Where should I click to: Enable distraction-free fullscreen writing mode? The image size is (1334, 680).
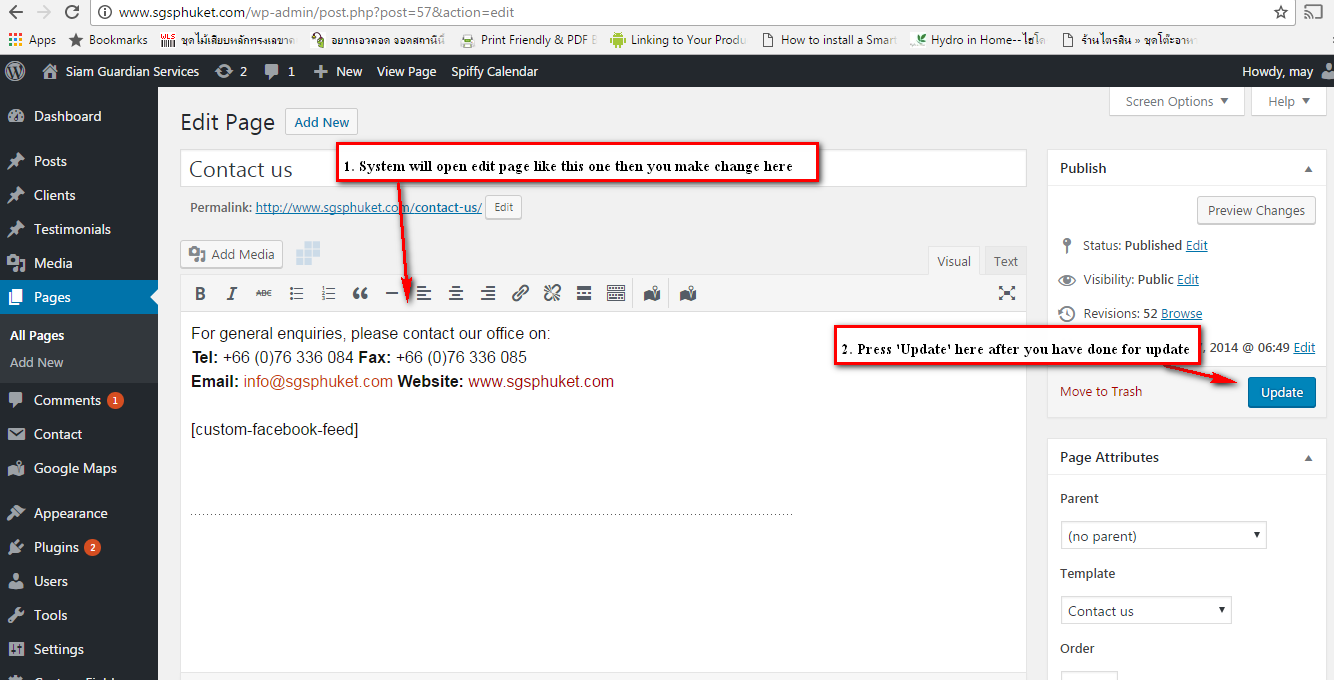click(1006, 293)
